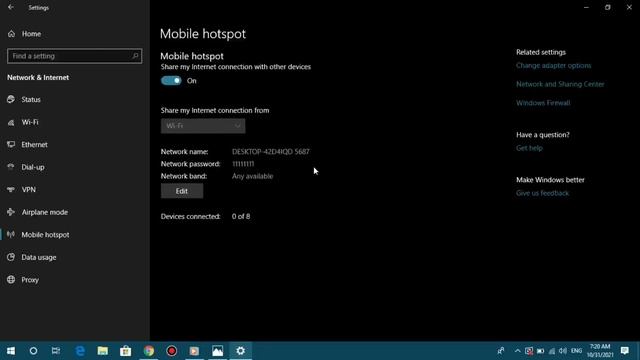Image resolution: width=640 pixels, height=360 pixels.
Task: Click the Give us feedback link
Action: [542, 193]
